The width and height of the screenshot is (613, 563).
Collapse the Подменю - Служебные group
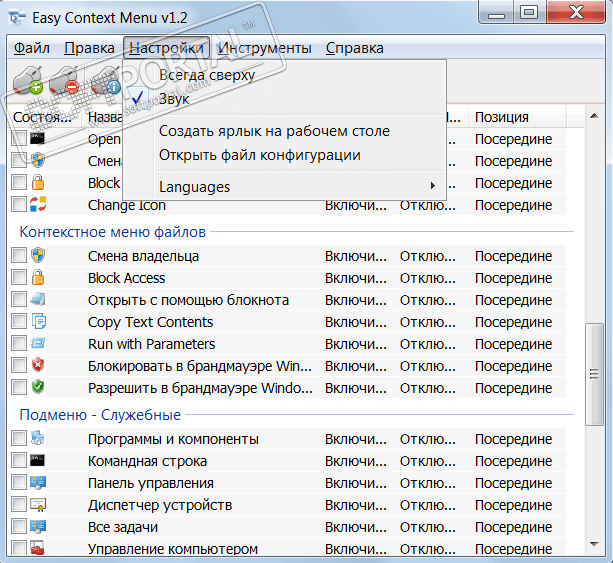[x=100, y=414]
